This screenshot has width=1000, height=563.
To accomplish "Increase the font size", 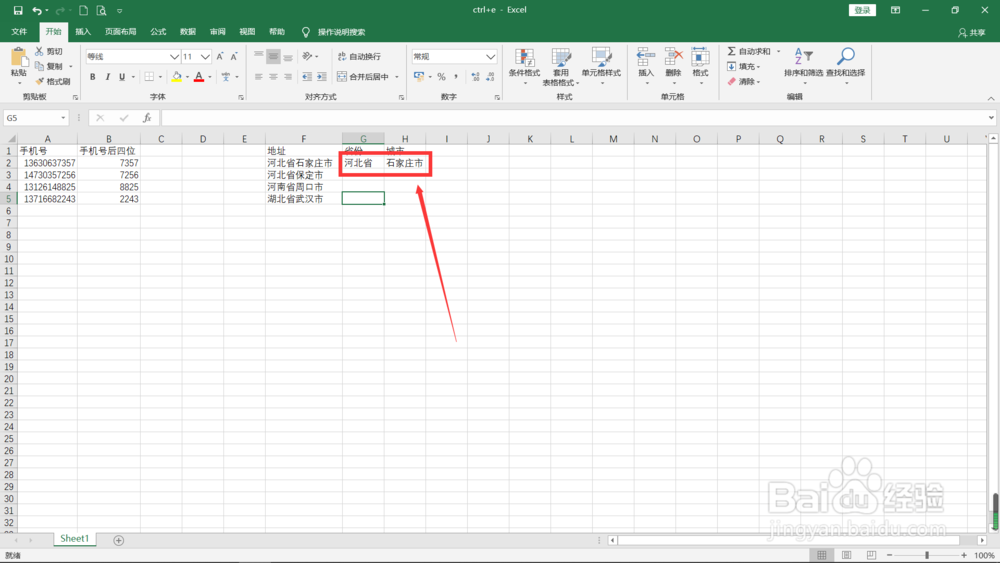I will click(x=220, y=57).
